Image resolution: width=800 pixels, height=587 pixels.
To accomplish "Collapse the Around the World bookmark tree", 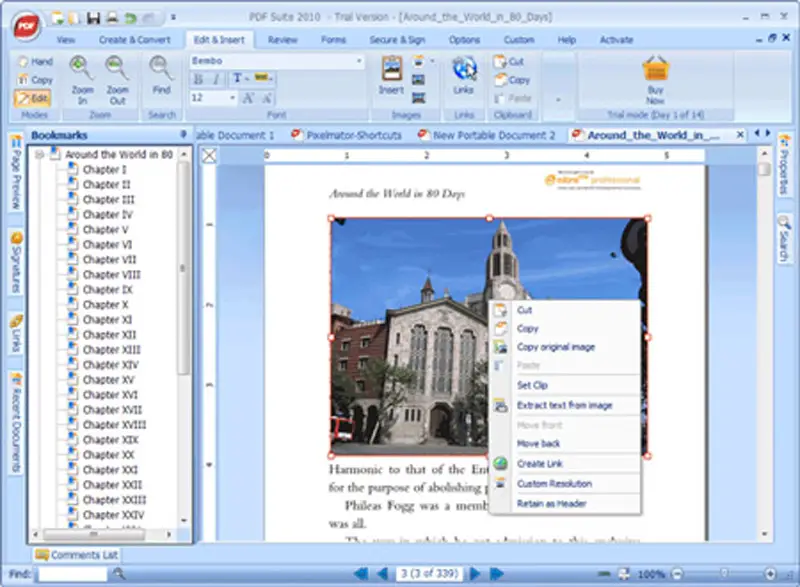I will (x=40, y=155).
